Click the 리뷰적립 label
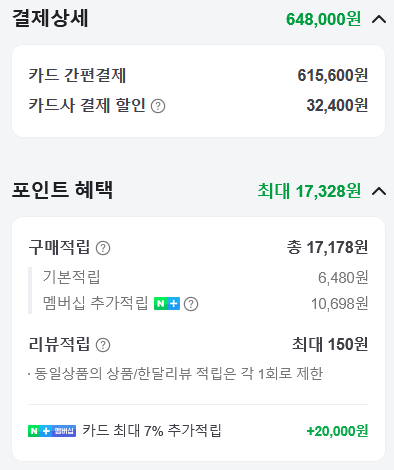The height and width of the screenshot is (470, 394). 59,344
